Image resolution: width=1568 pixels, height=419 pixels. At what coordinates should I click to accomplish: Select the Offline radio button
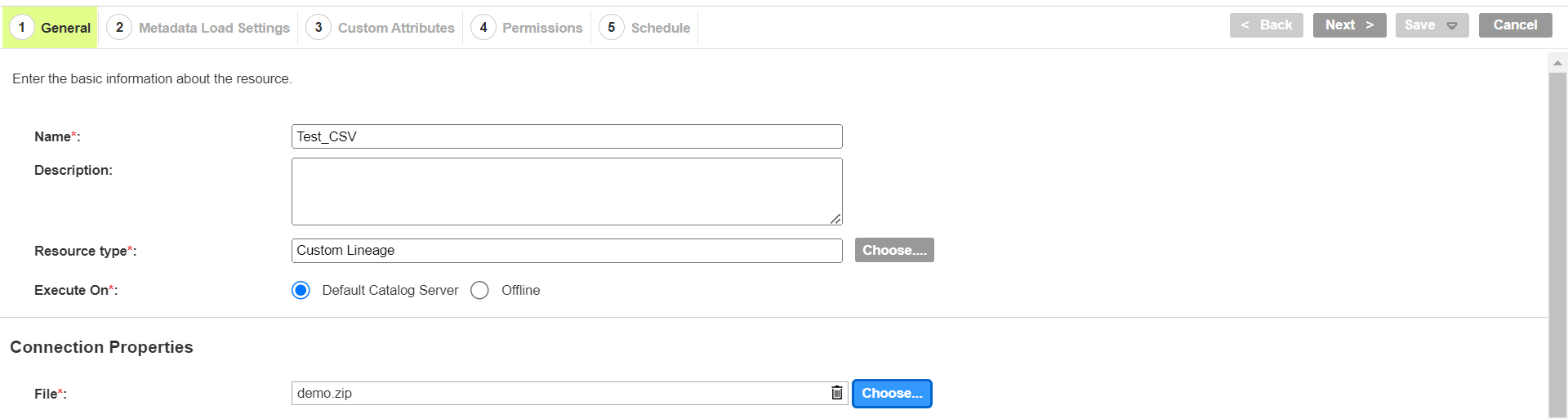coord(479,290)
